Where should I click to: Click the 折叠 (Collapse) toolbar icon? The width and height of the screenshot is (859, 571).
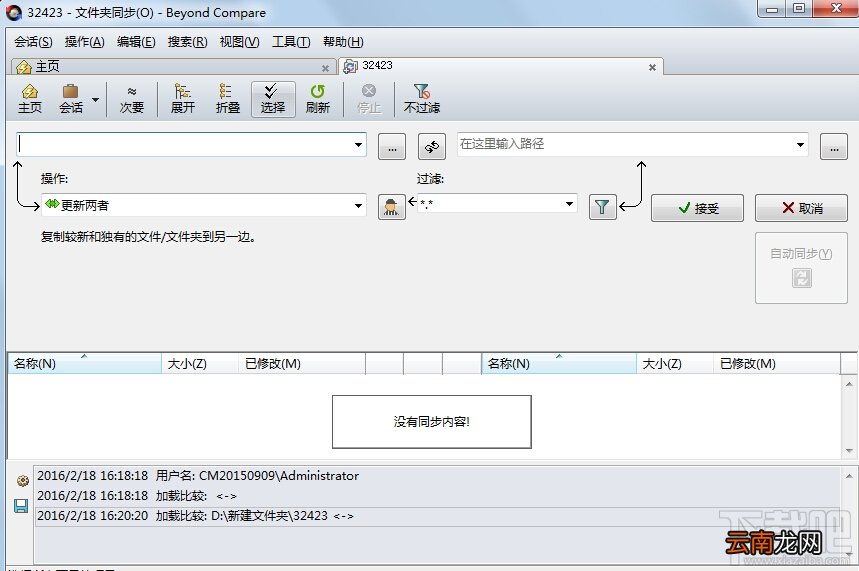[x=227, y=99]
